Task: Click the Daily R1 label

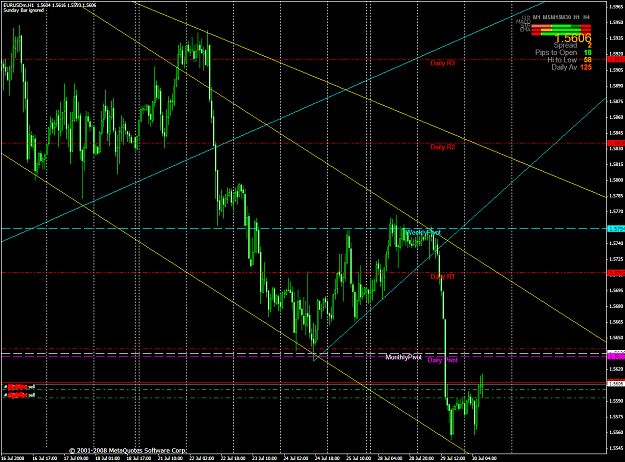Action: [x=442, y=276]
